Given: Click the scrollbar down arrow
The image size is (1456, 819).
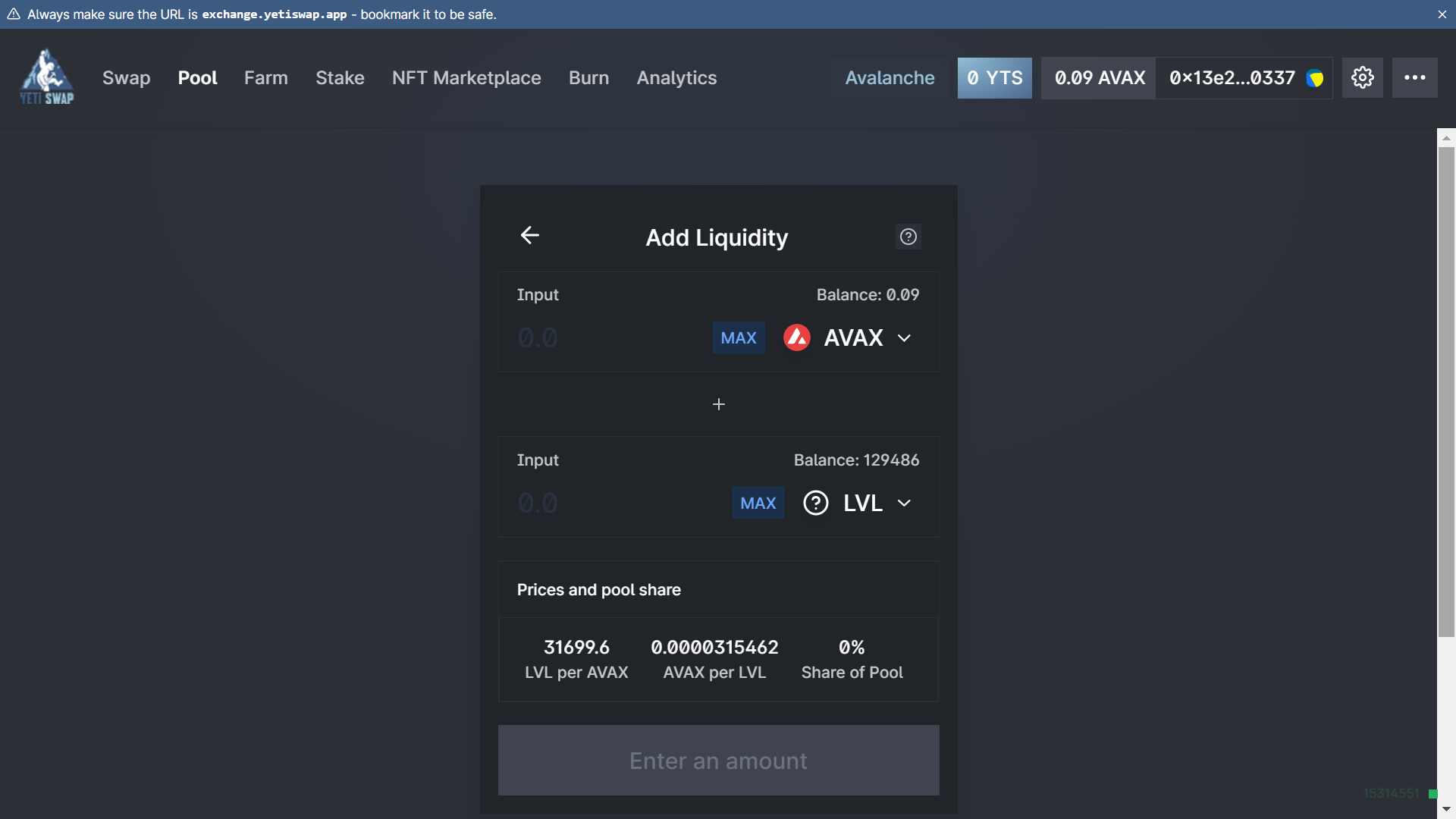Looking at the screenshot, I should tap(1446, 810).
